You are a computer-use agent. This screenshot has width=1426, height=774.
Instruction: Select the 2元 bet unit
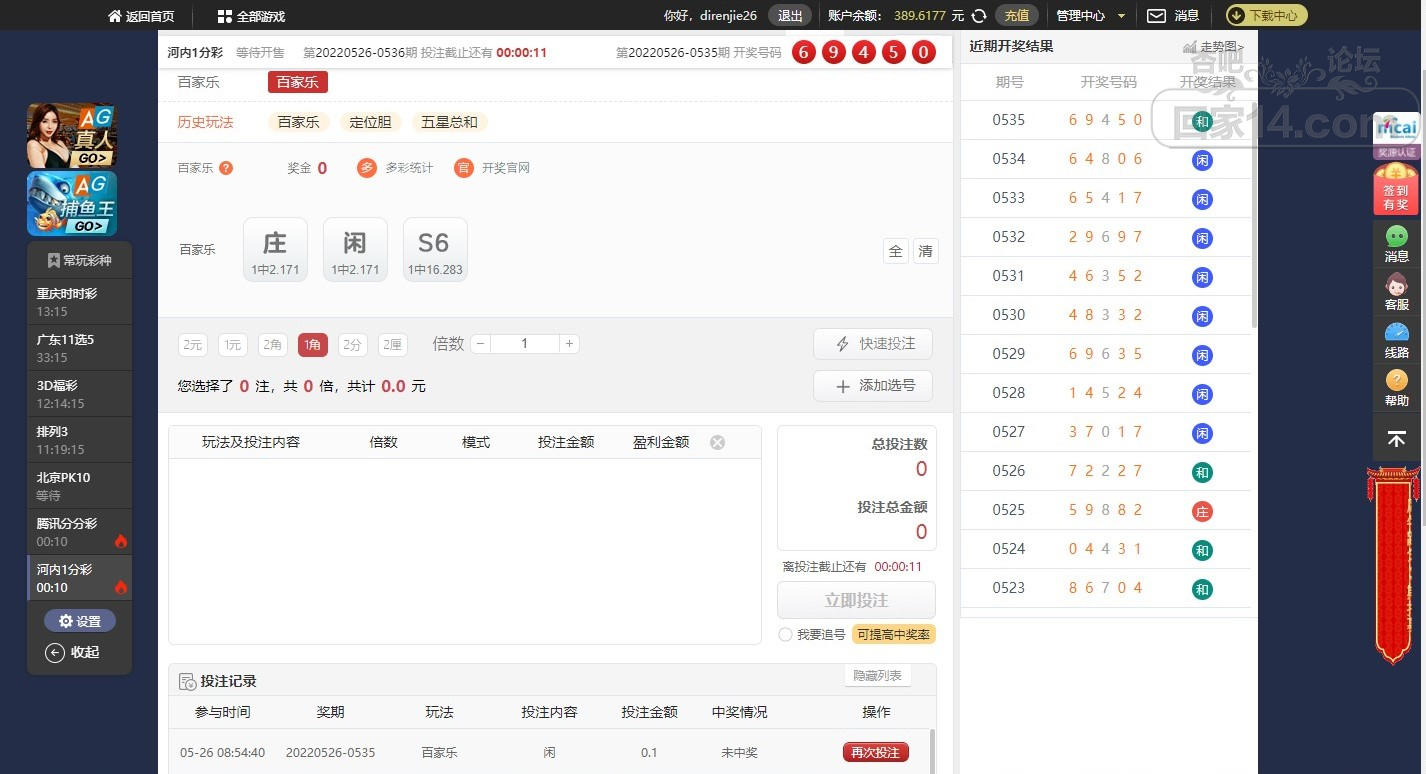(x=192, y=345)
